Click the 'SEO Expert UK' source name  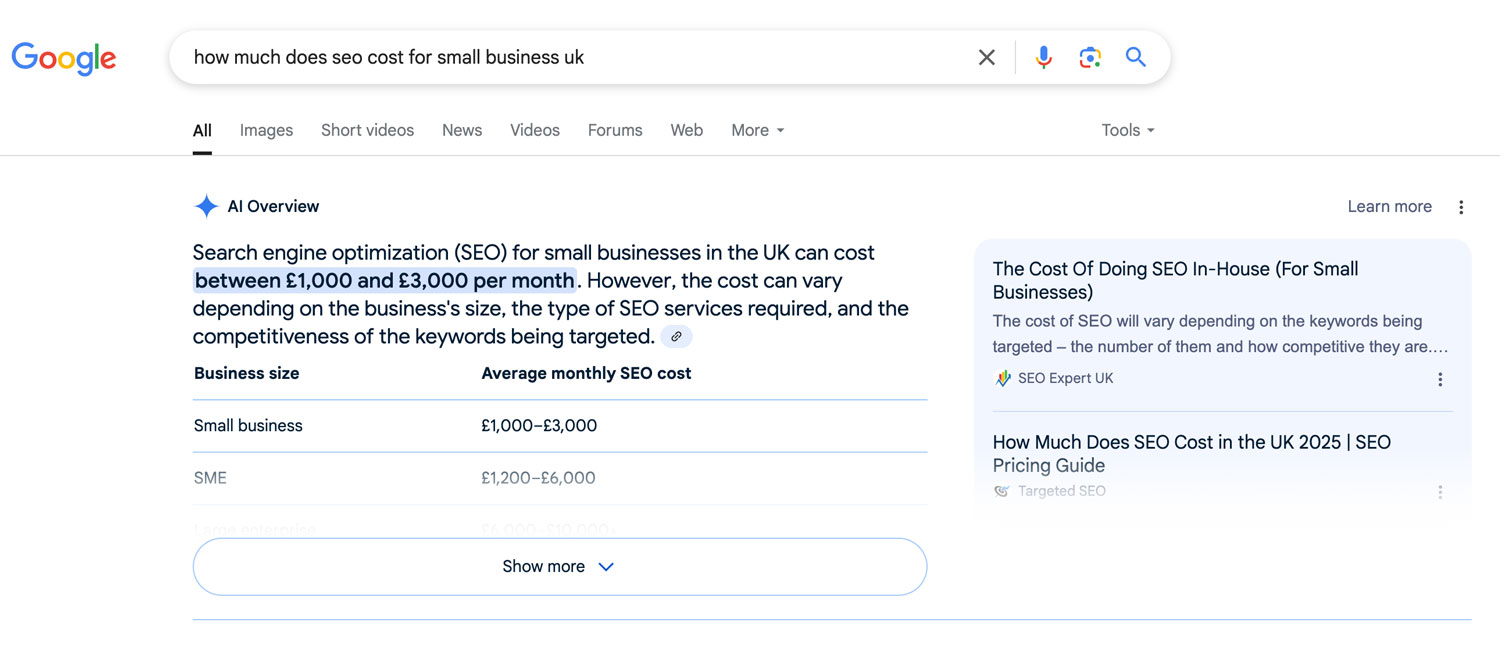1065,378
